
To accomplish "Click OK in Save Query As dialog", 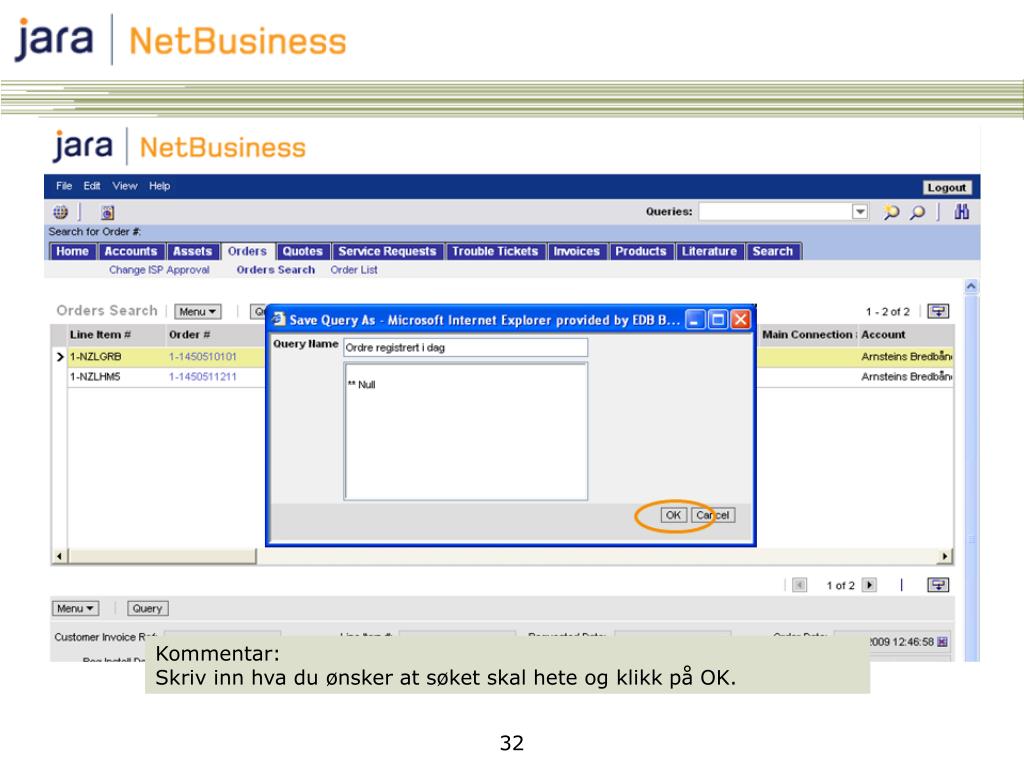I will (673, 515).
